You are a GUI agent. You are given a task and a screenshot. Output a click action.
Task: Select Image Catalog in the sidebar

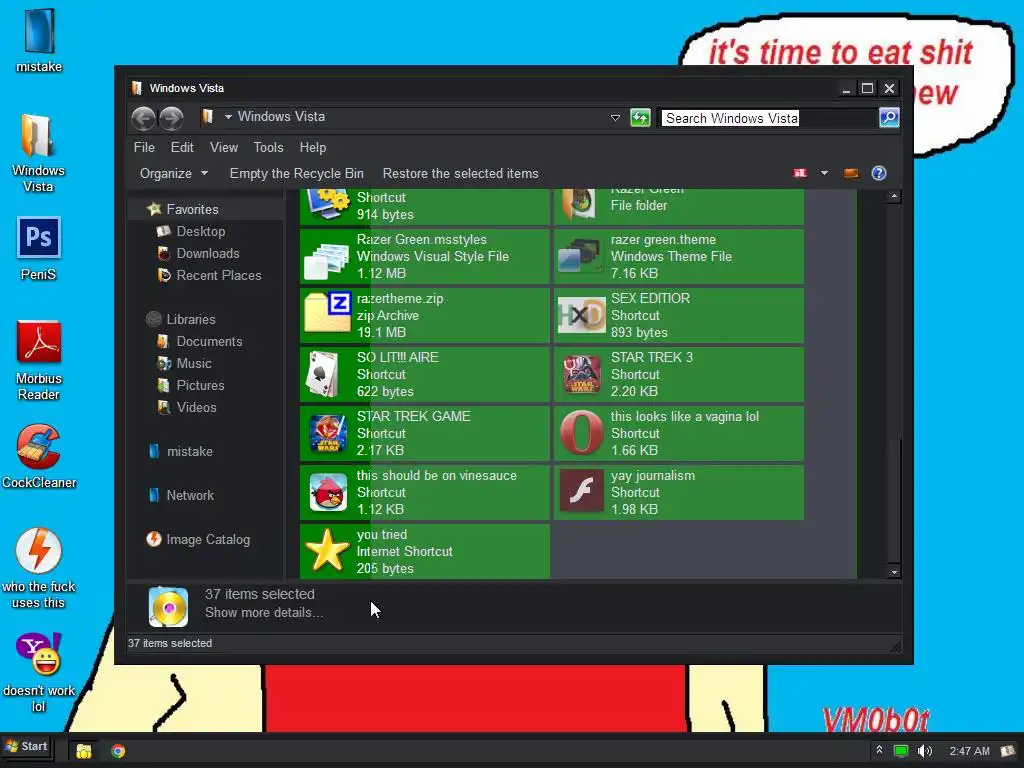pyautogui.click(x=208, y=539)
